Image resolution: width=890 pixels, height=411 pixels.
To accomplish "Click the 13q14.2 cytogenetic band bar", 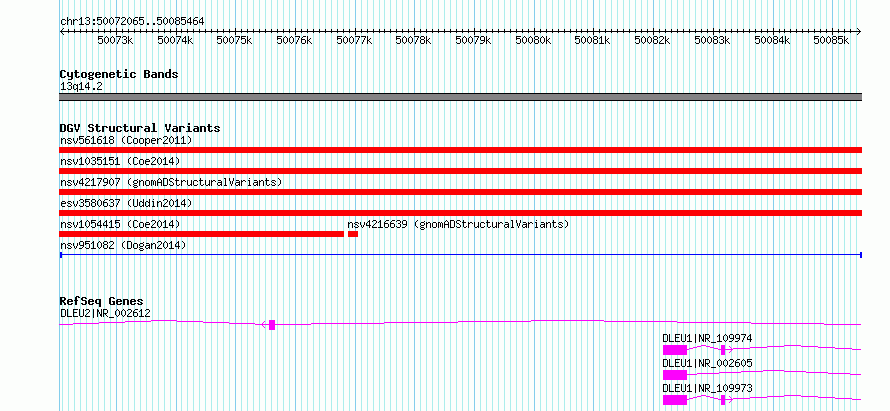I will pyautogui.click(x=460, y=97).
